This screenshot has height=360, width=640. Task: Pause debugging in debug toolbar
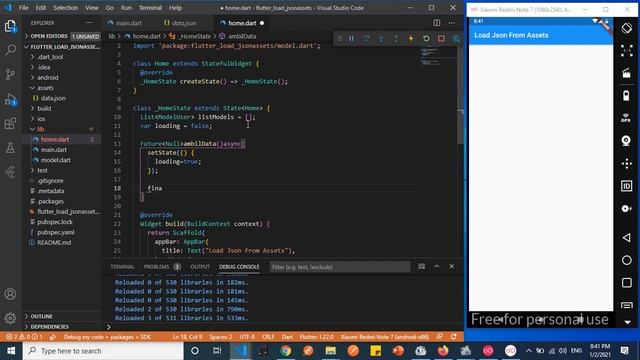click(351, 38)
